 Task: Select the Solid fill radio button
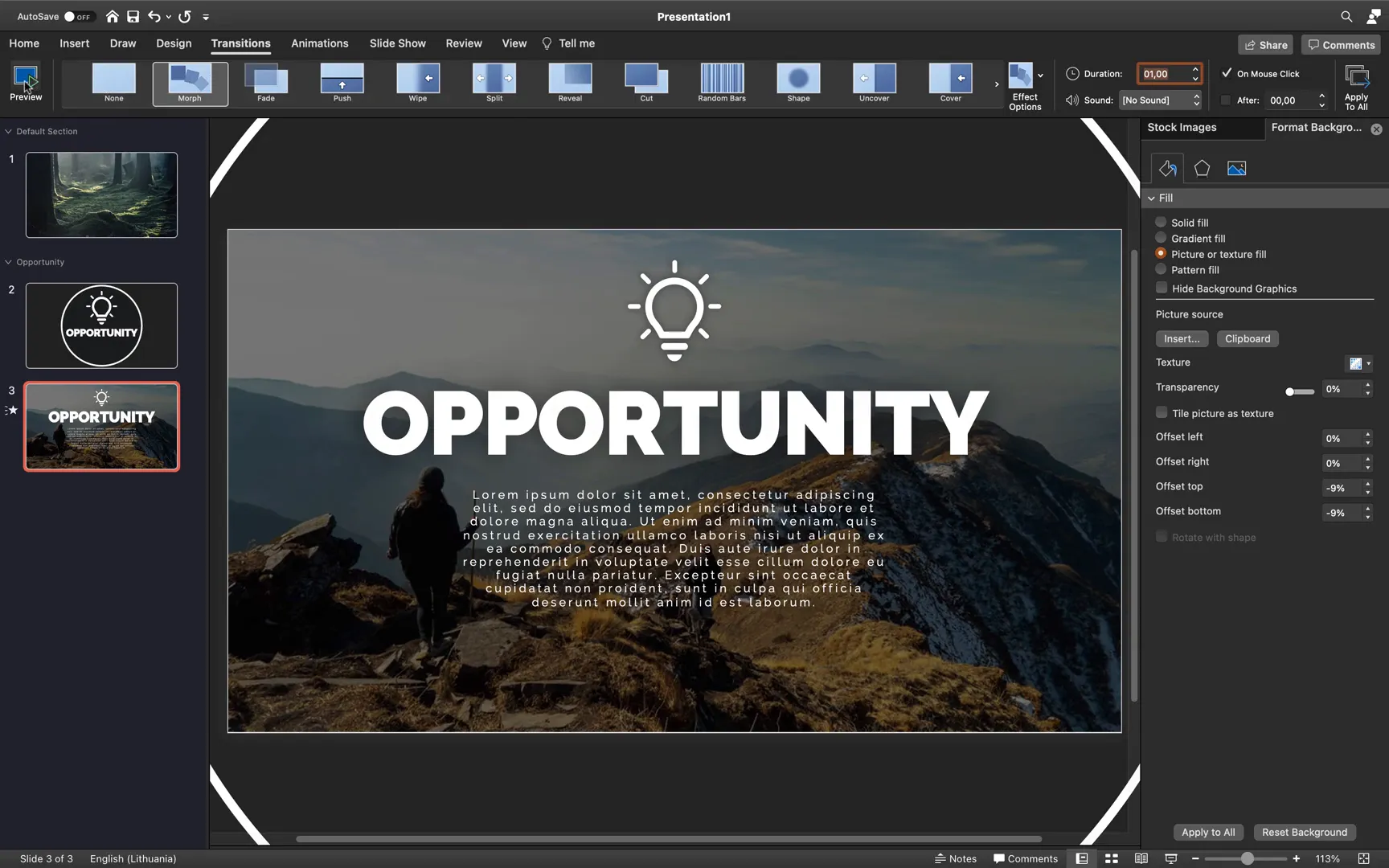pos(1161,222)
